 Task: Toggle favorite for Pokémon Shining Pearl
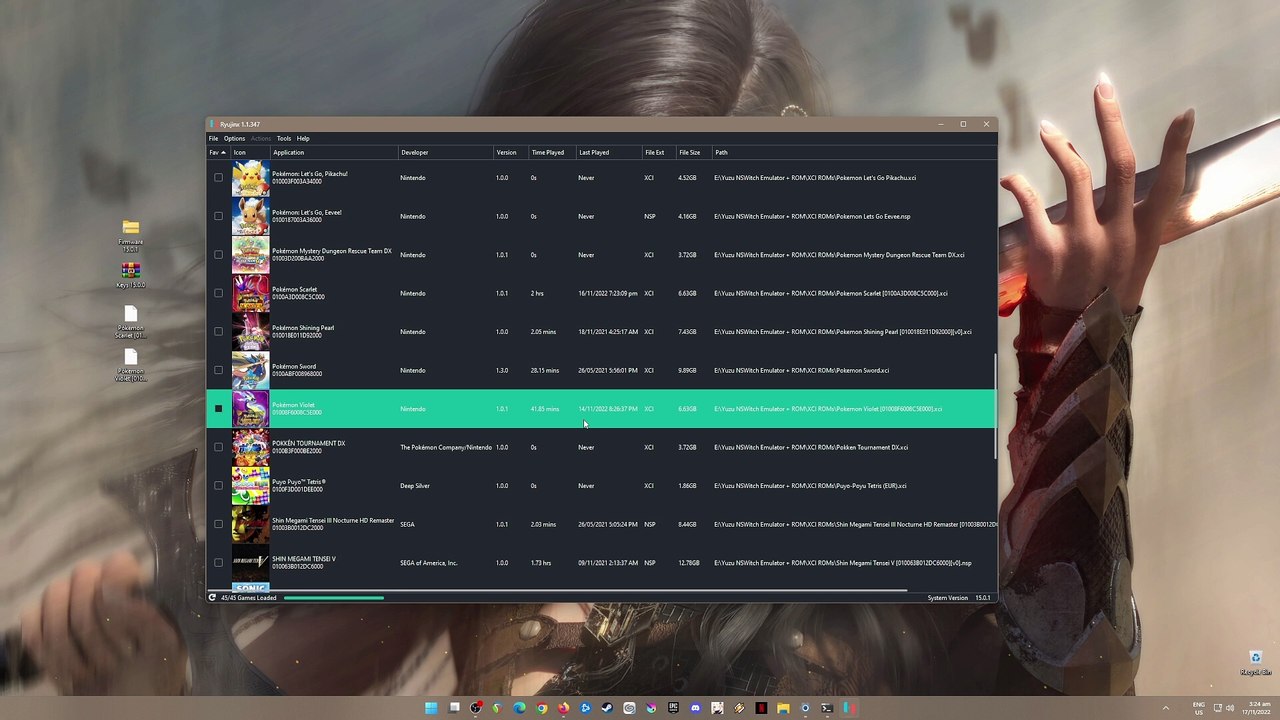[x=218, y=332]
